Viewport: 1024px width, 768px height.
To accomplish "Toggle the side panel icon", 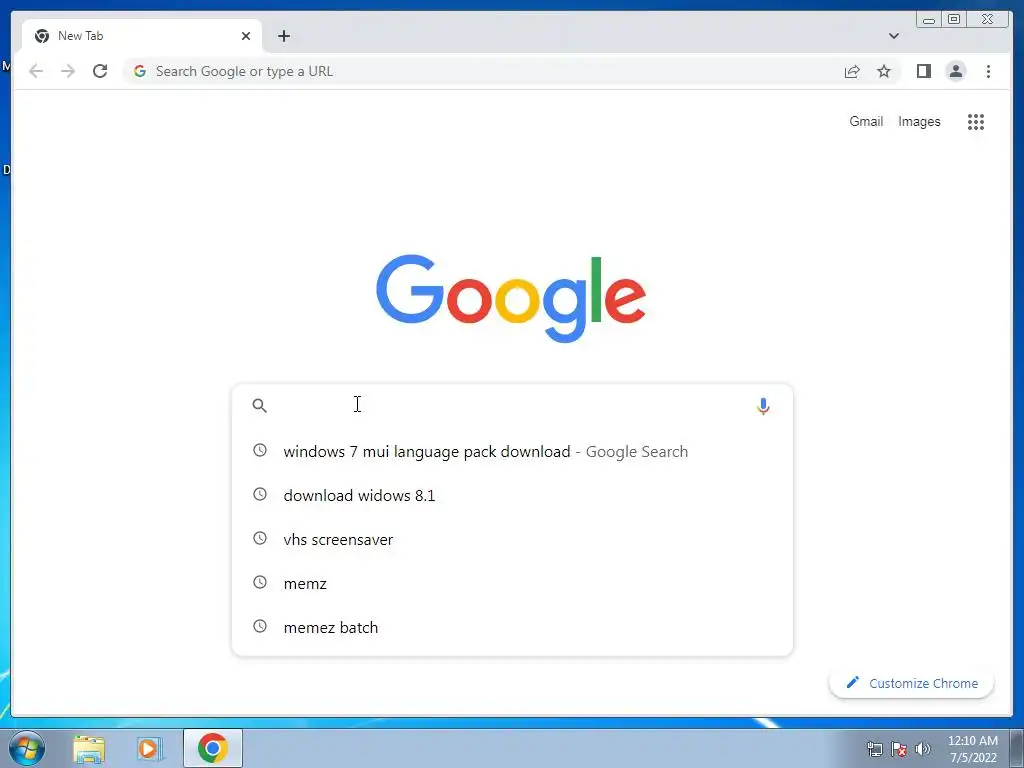I will click(923, 71).
